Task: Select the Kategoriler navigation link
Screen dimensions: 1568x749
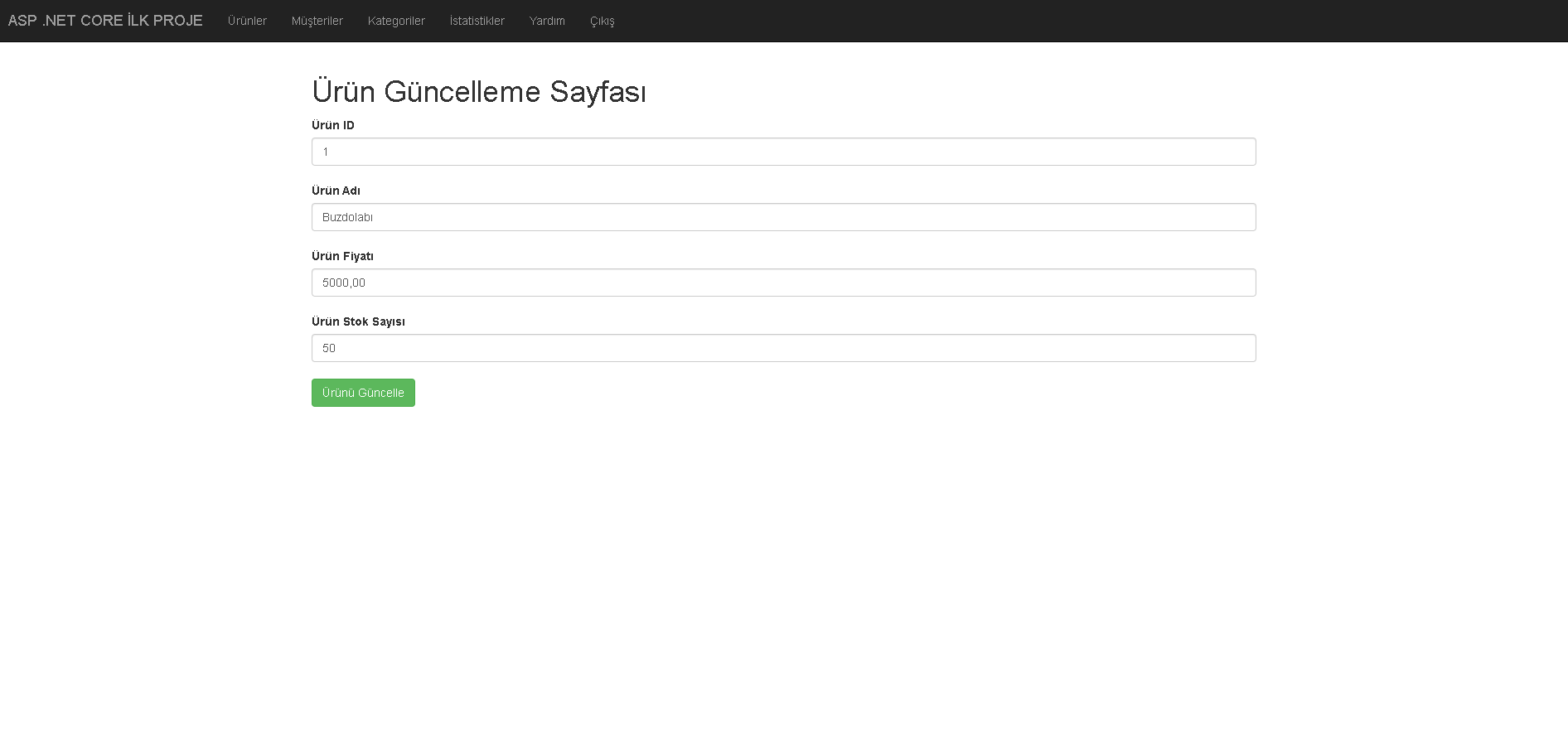Action: 396,21
